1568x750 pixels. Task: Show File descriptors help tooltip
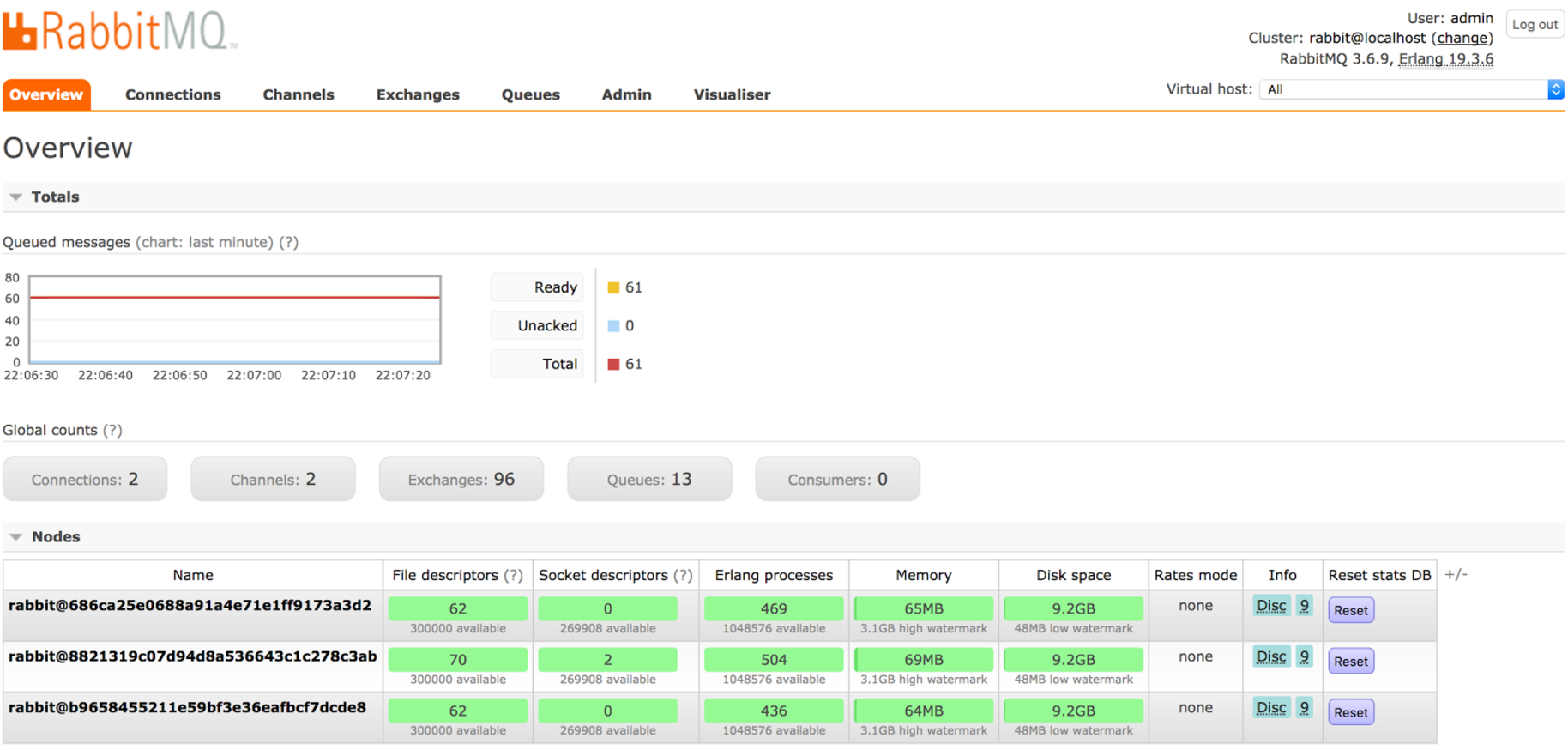513,576
